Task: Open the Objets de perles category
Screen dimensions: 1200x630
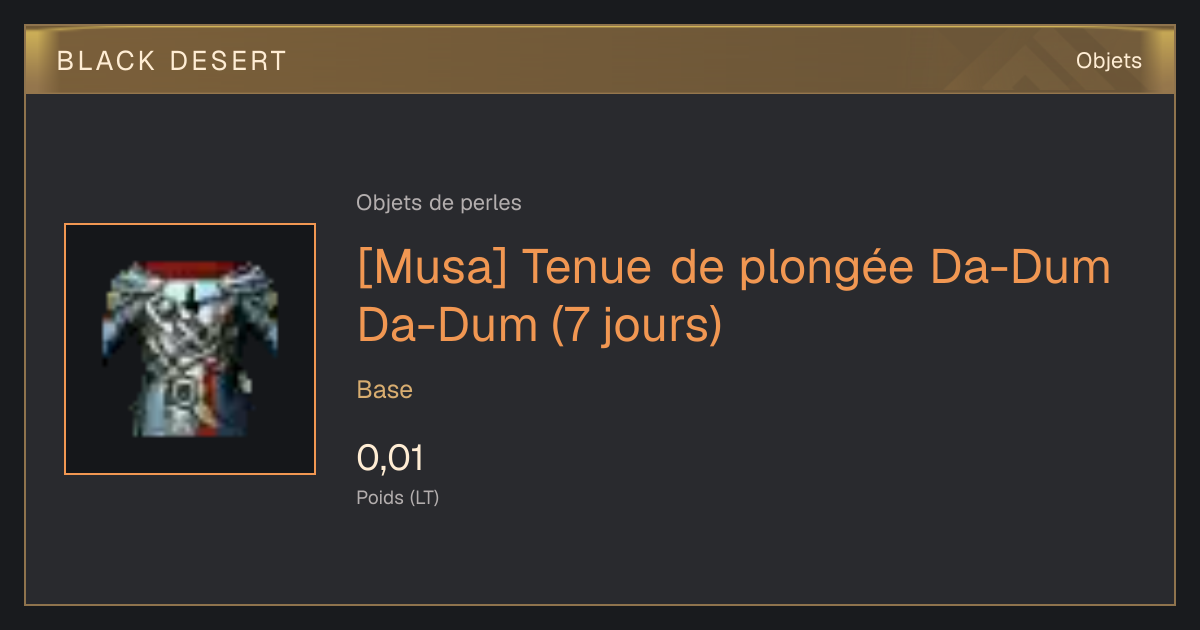Action: (x=439, y=203)
